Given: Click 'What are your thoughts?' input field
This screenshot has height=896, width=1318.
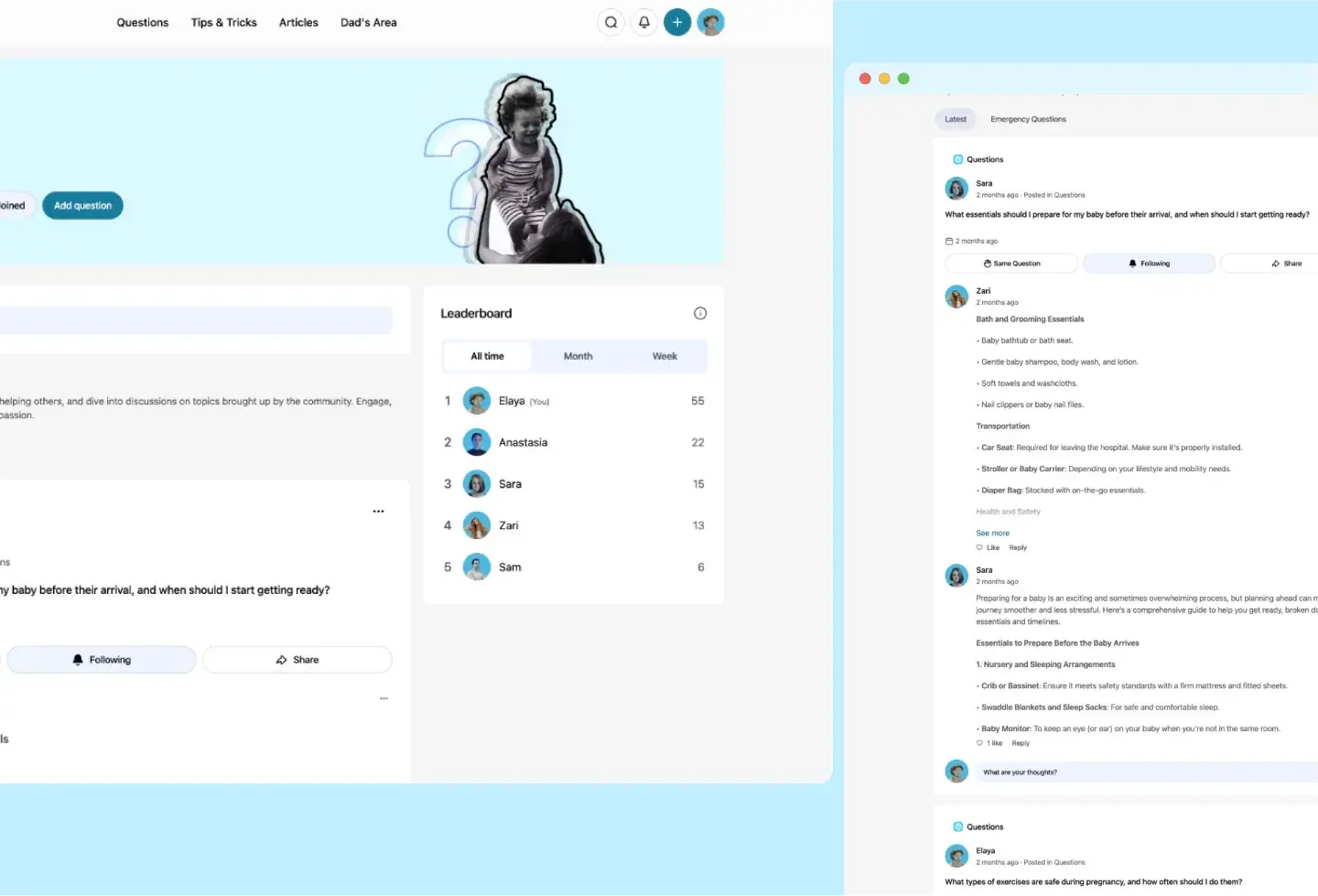Looking at the screenshot, I should click(1147, 772).
